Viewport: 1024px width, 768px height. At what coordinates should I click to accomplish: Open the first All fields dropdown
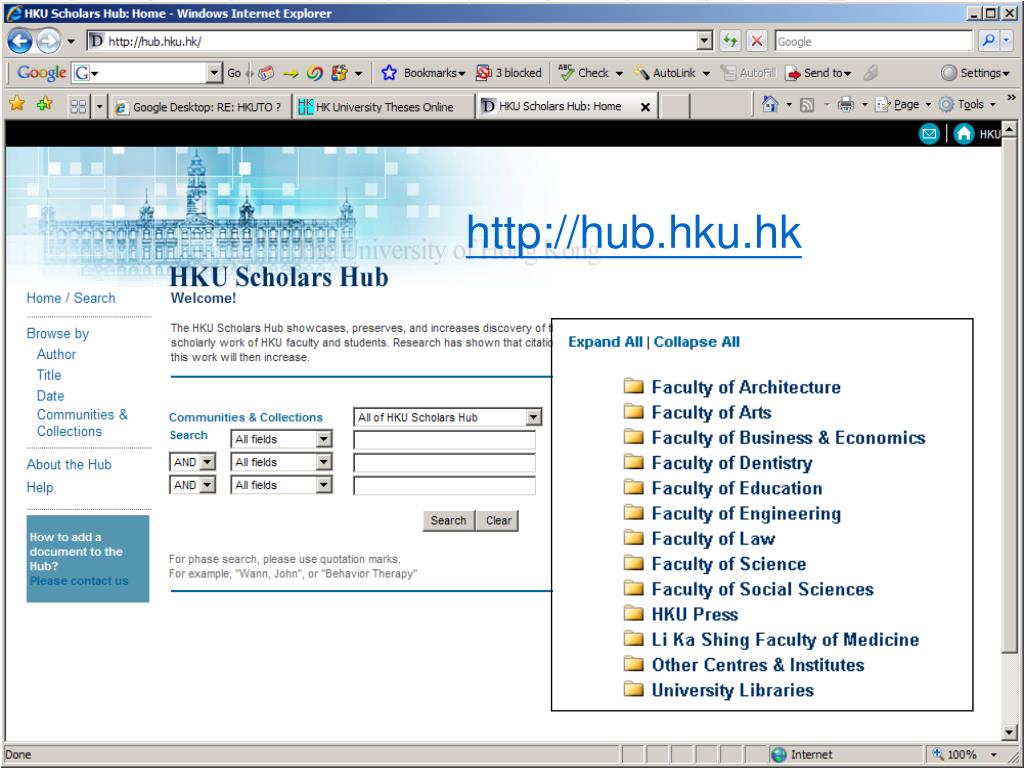324,439
